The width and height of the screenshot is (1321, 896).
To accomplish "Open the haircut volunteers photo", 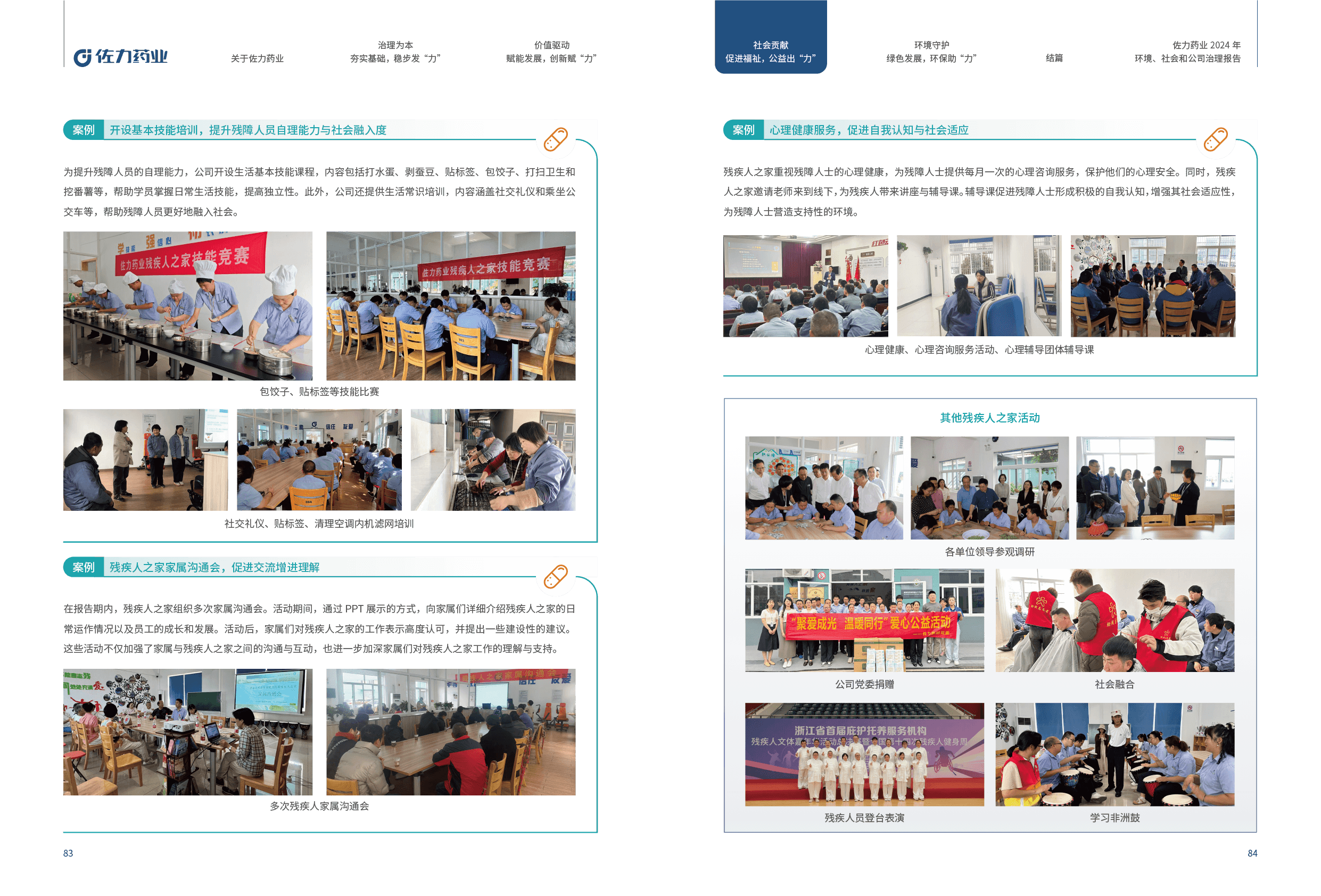I will coord(1114,620).
